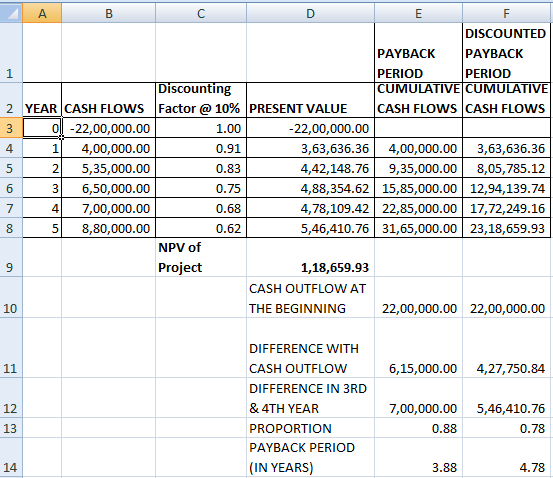
Task: Click the Select All corner button
Action: coord(11,13)
